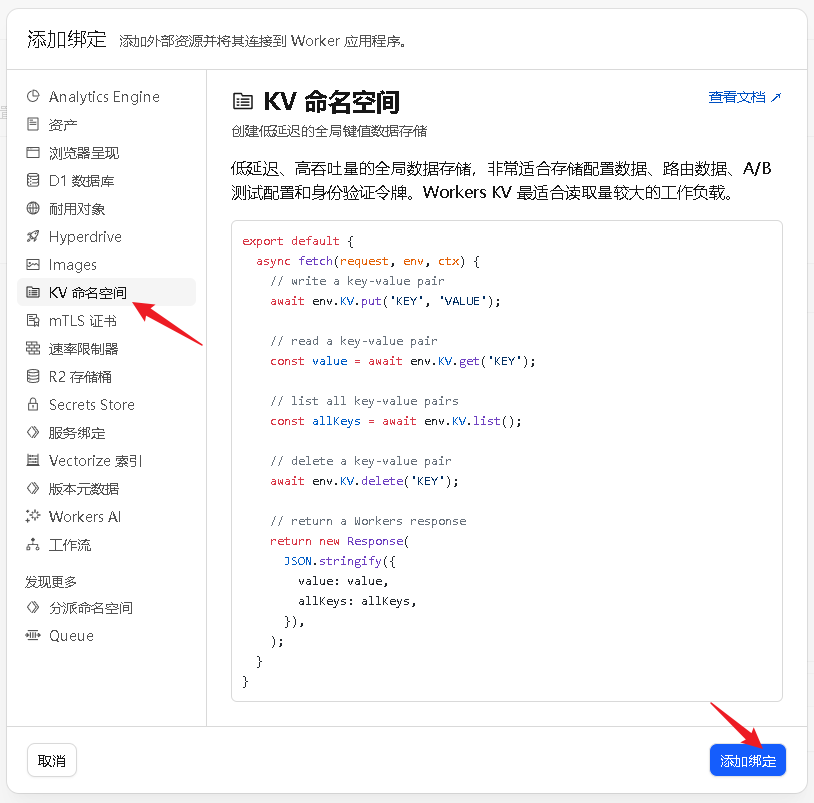Click the 耐用对象 globe icon
This screenshot has width=814, height=803.
tap(33, 209)
